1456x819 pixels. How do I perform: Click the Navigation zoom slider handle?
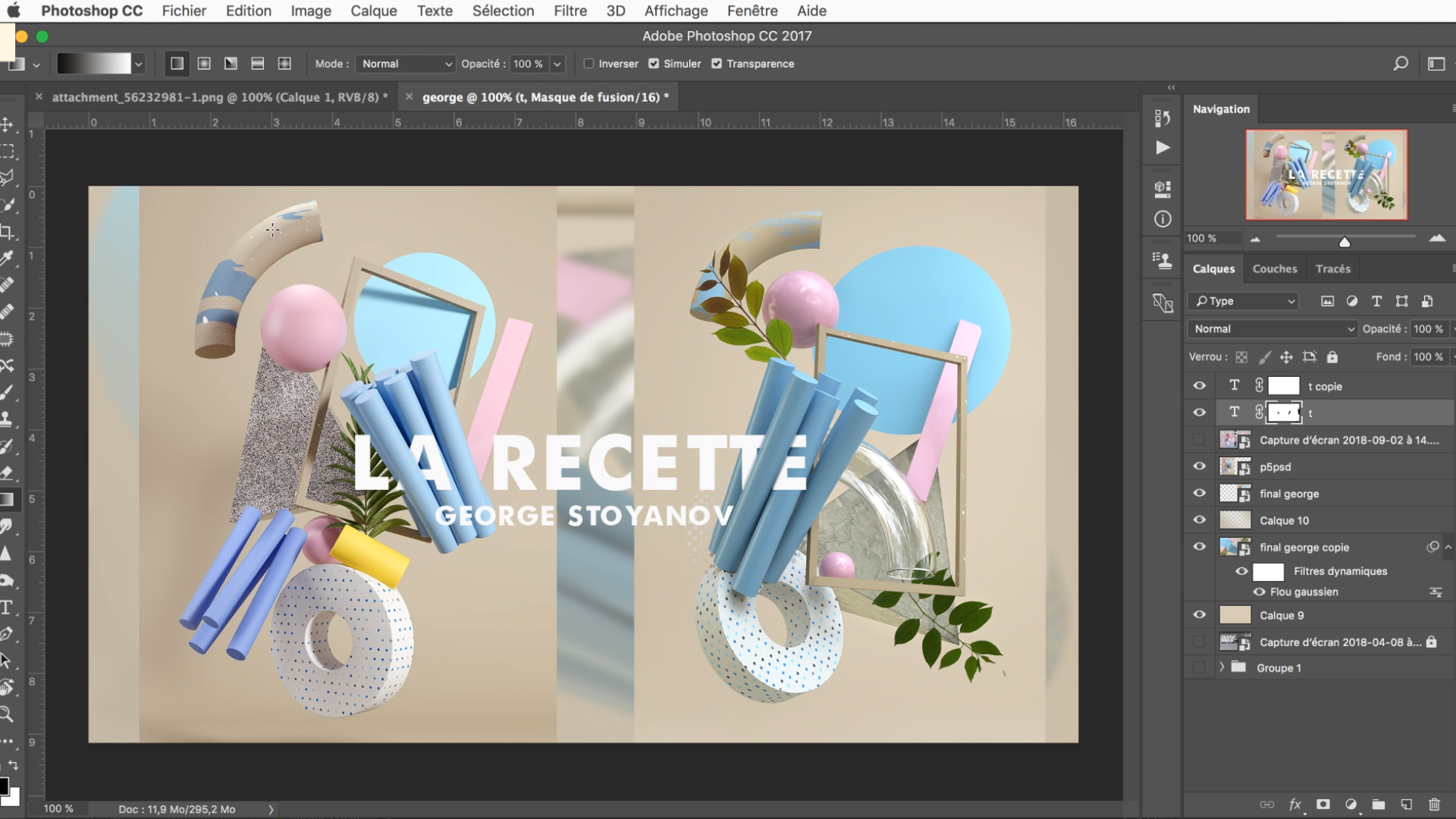coord(1345,242)
